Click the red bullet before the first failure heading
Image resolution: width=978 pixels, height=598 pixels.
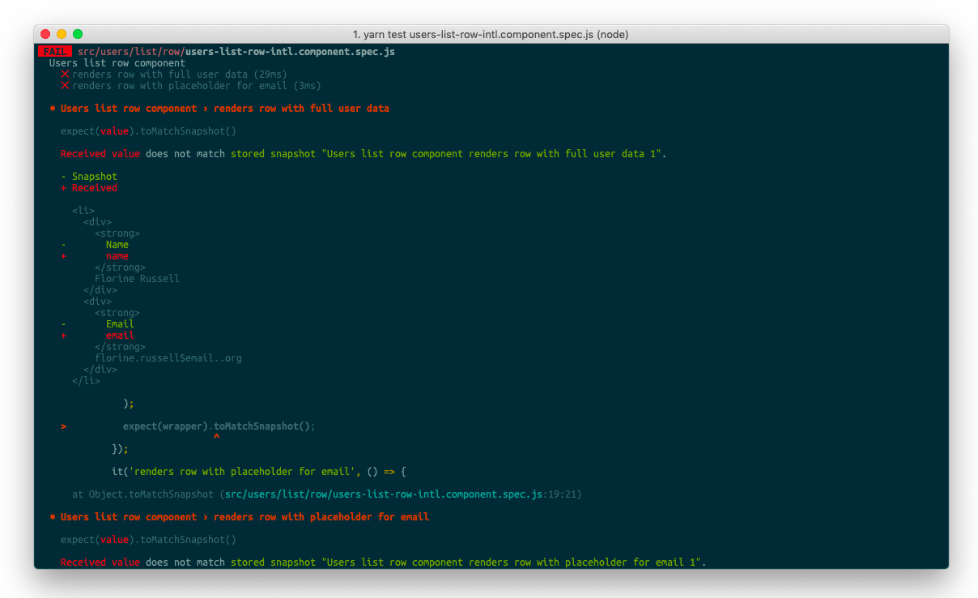52,109
